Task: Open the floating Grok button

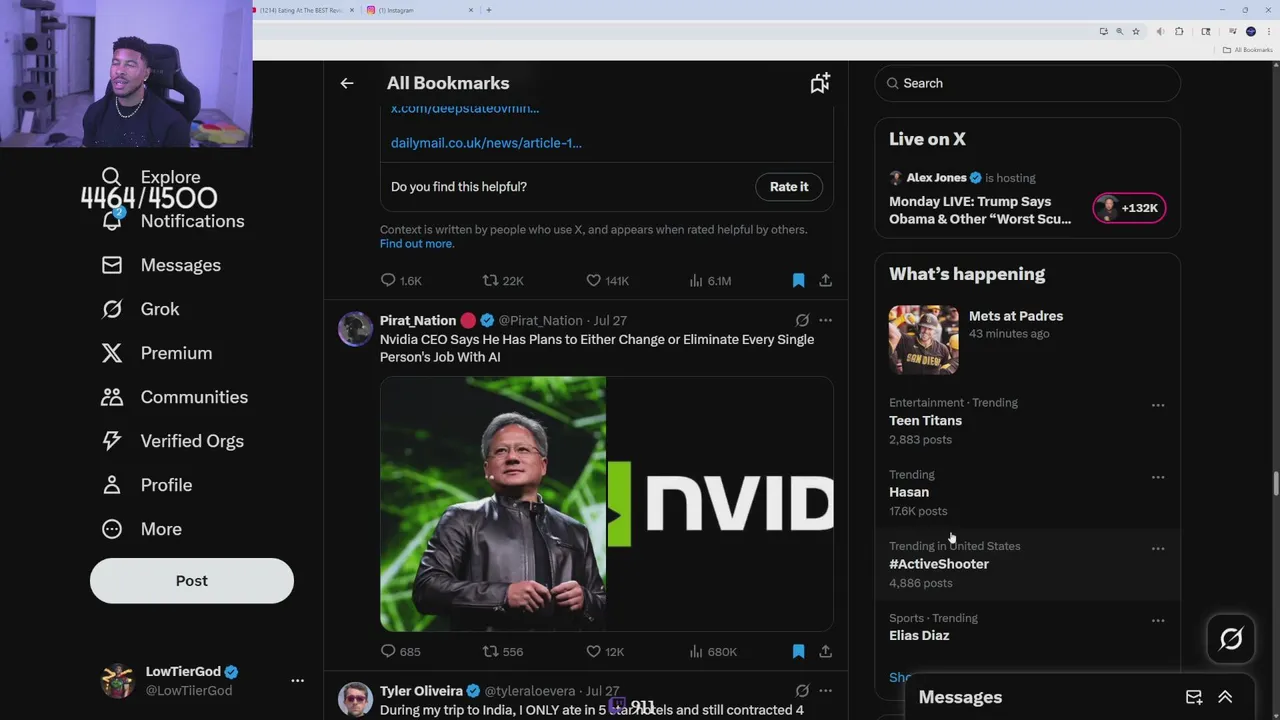Action: [x=1231, y=639]
